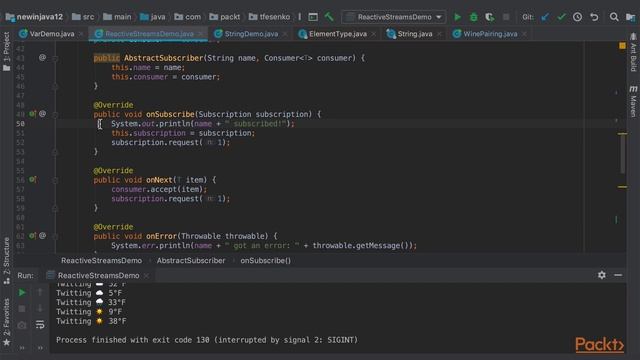Click the override gutter icon beside onSubscribe

coord(32,114)
